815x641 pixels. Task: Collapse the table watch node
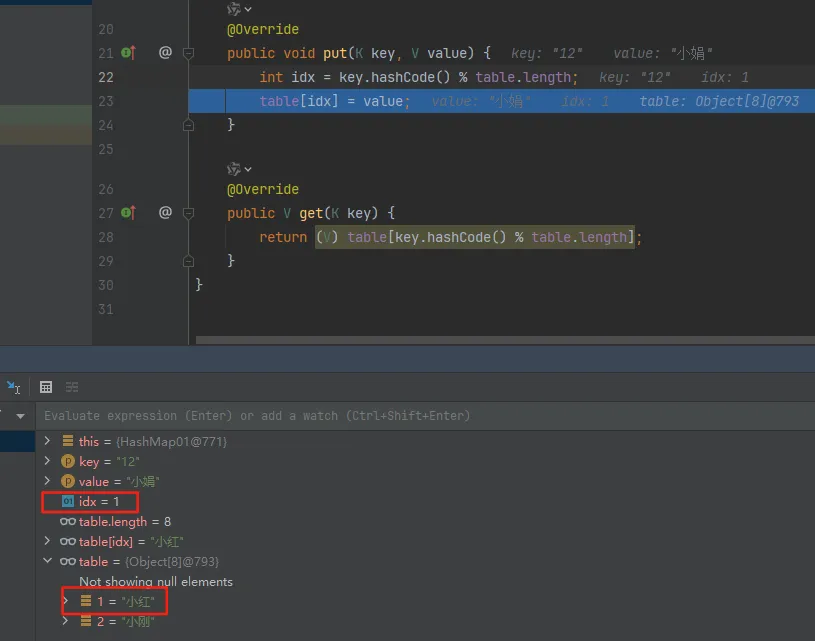47,561
